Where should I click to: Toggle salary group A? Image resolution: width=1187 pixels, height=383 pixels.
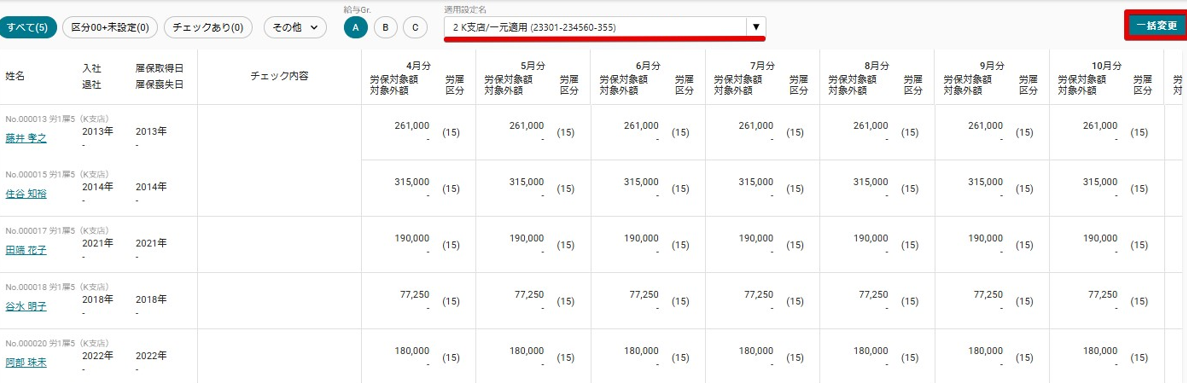click(x=356, y=28)
